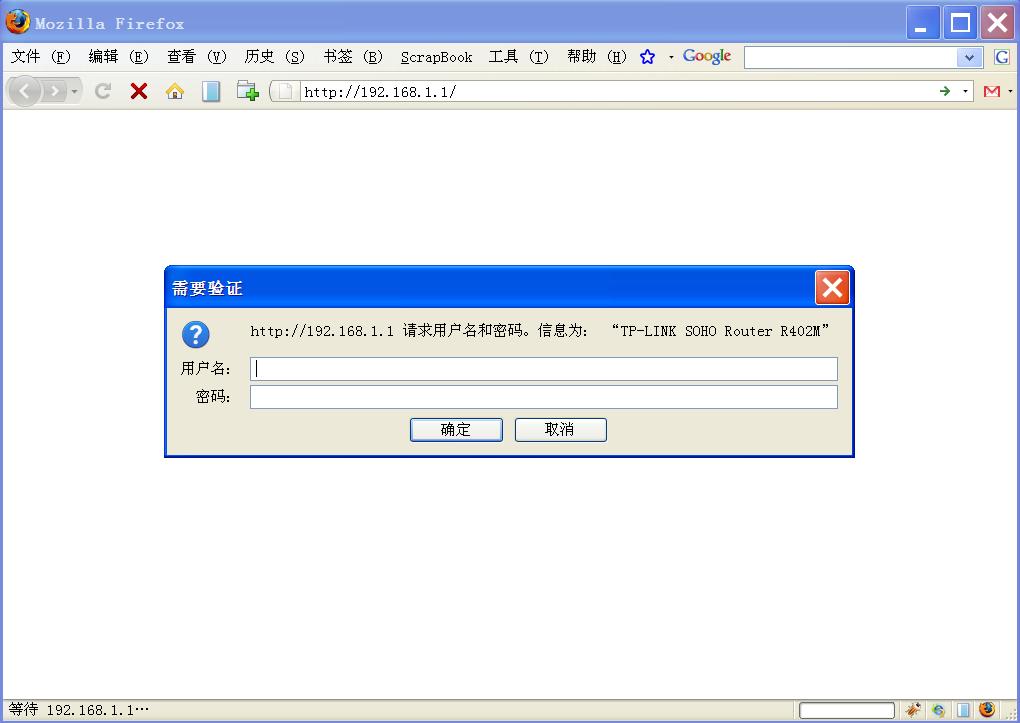Confirm login with the 确定 button

(456, 430)
